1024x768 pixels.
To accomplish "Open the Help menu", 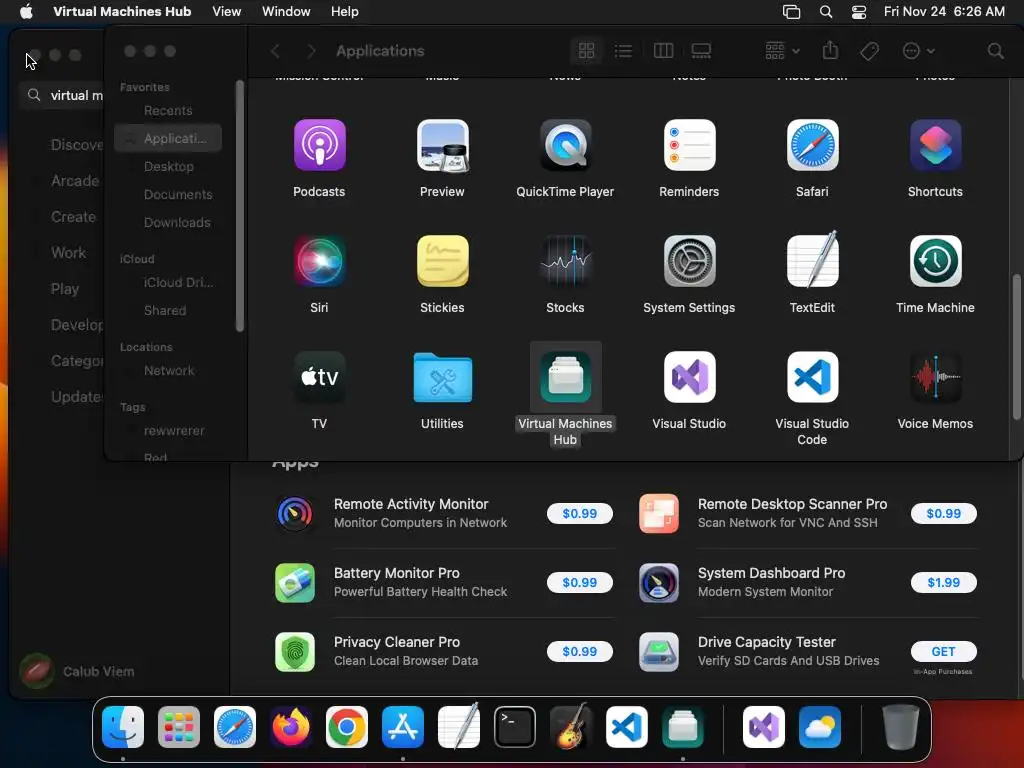I will tap(344, 12).
